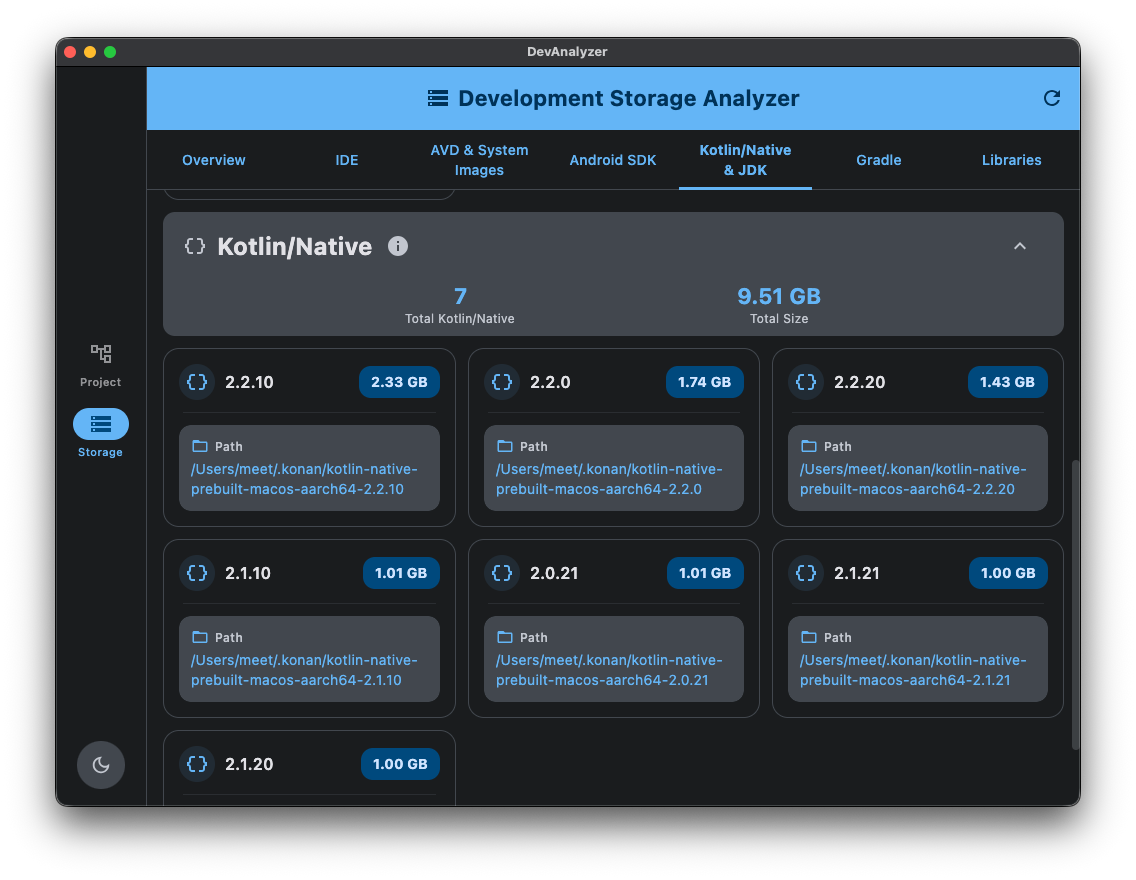Click the braces icon in the Kotlin/Native header
The image size is (1136, 880).
click(x=195, y=246)
